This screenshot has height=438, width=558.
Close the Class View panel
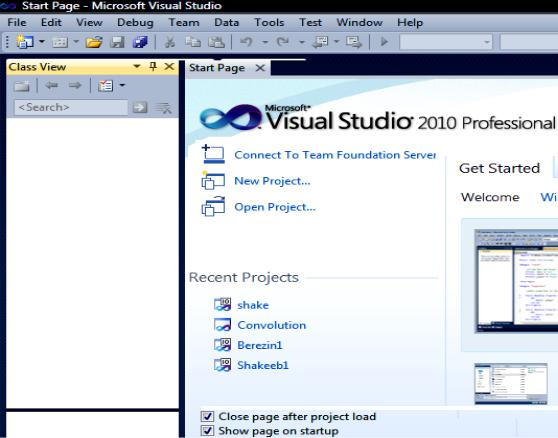(x=169, y=67)
